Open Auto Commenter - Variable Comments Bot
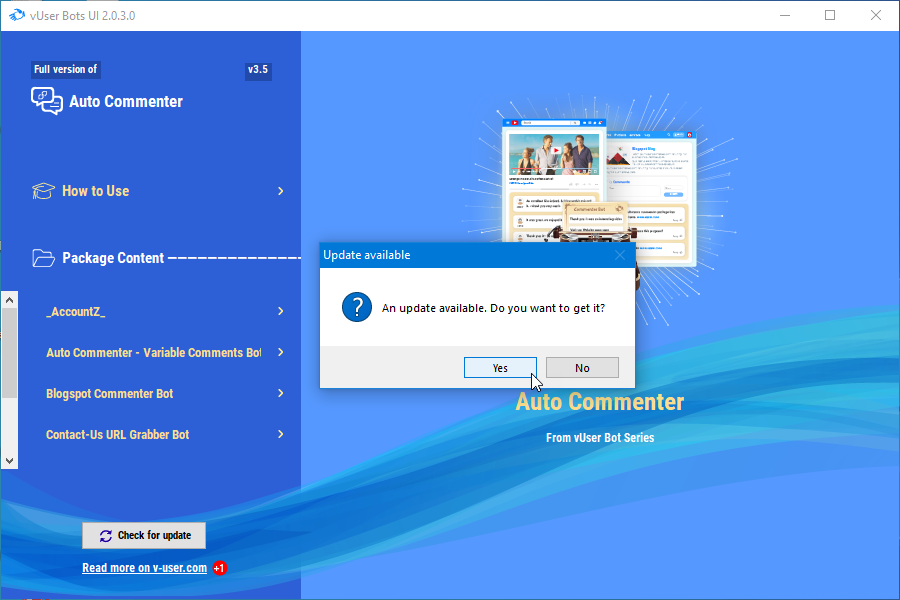 point(153,353)
